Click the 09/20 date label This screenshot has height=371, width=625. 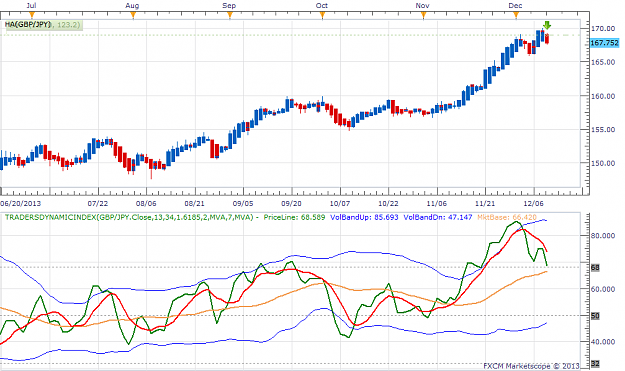click(x=291, y=203)
